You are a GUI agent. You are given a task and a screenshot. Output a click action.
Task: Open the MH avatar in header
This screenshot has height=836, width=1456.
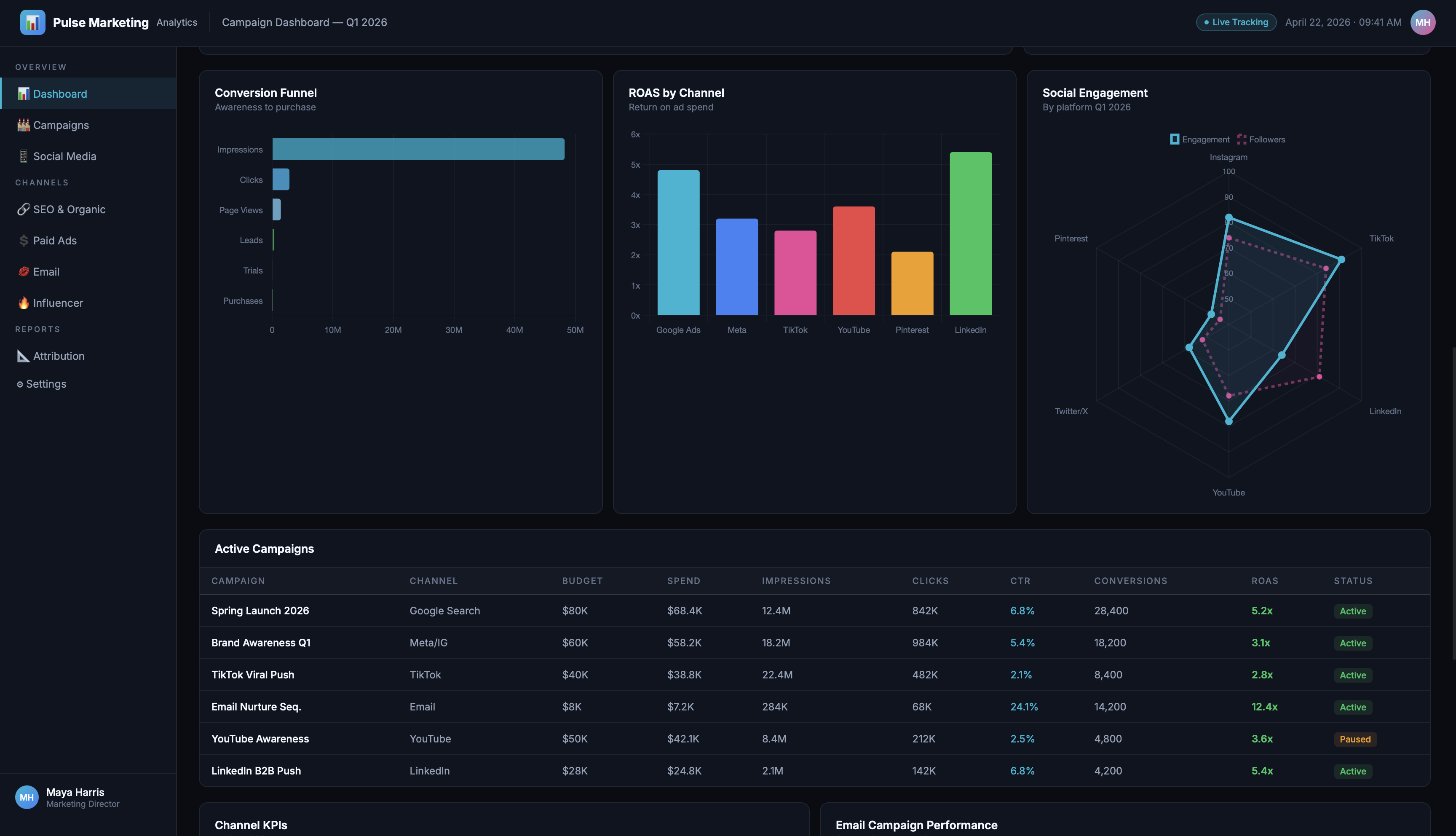1423,22
